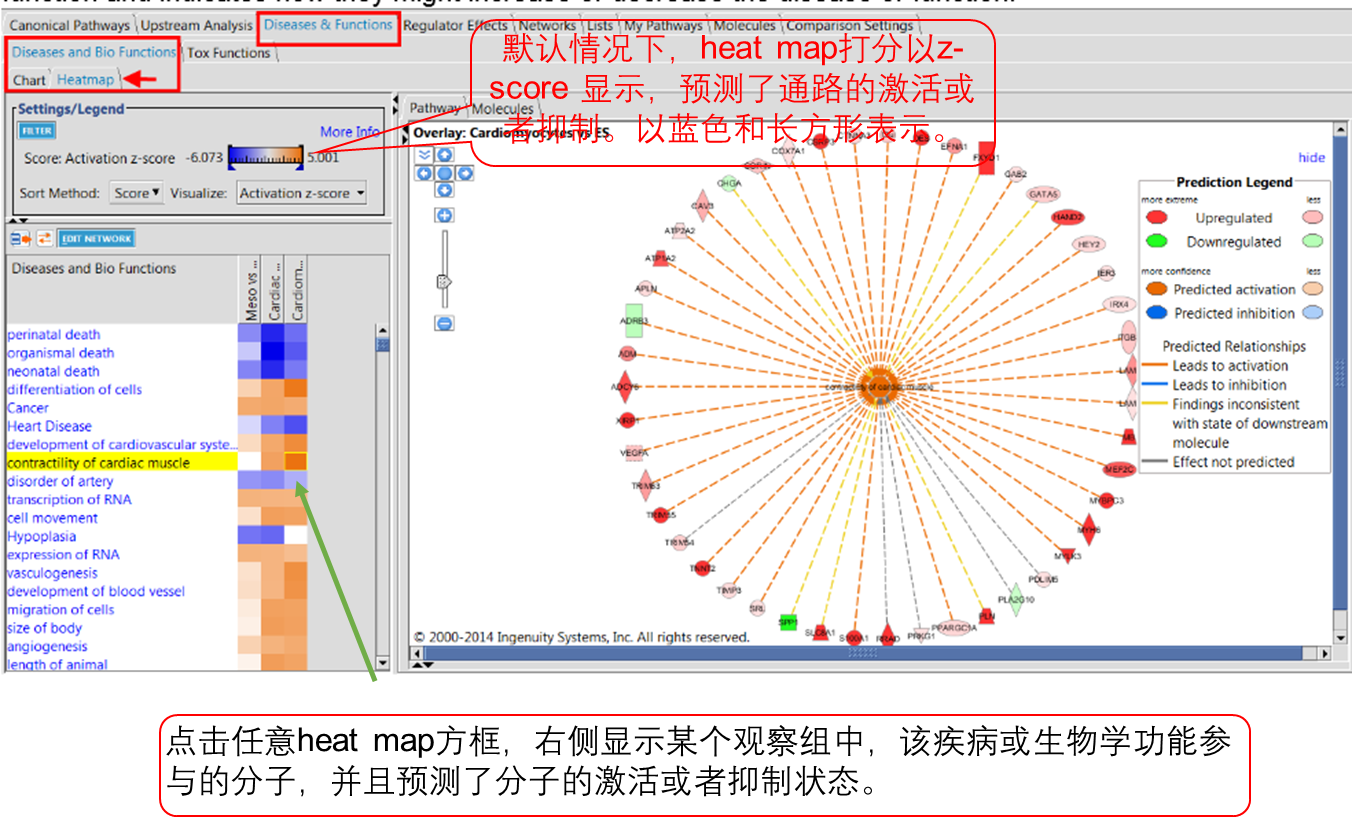Switch to the Tox Functions tab
The width and height of the screenshot is (1352, 820).
point(229,53)
